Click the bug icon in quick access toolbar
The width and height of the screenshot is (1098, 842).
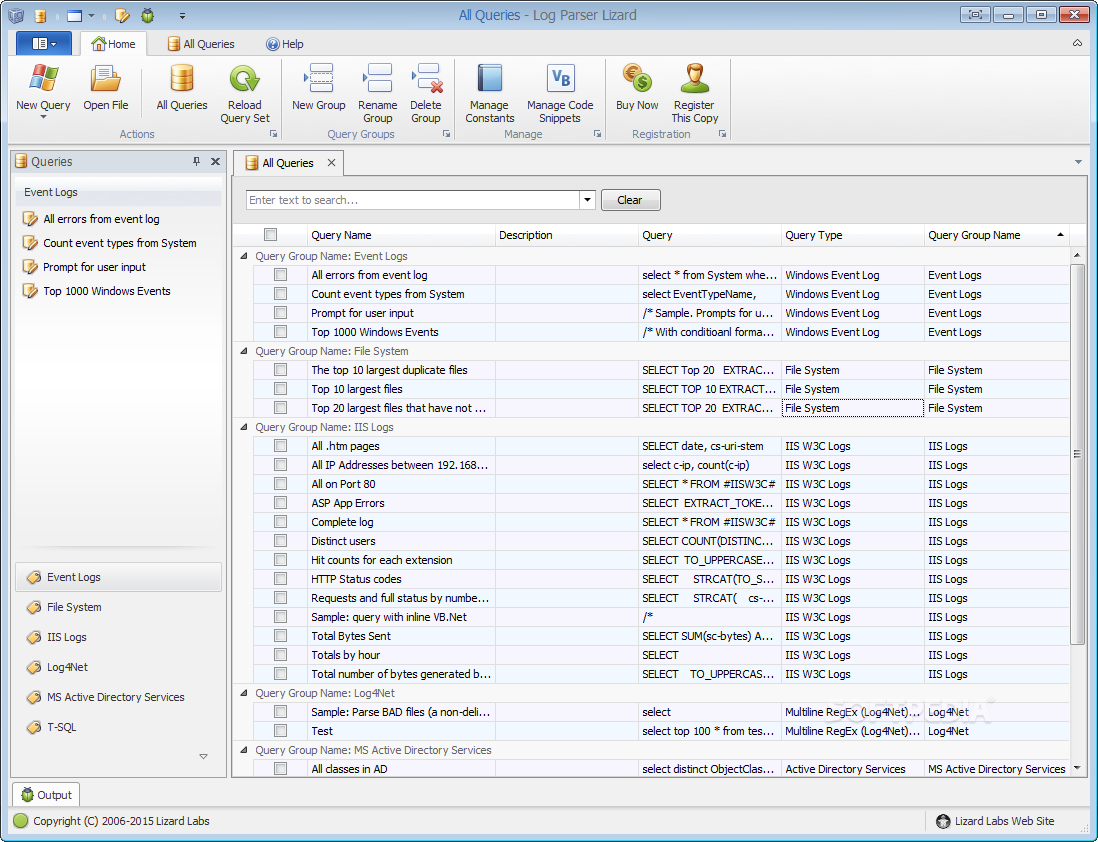pos(147,15)
